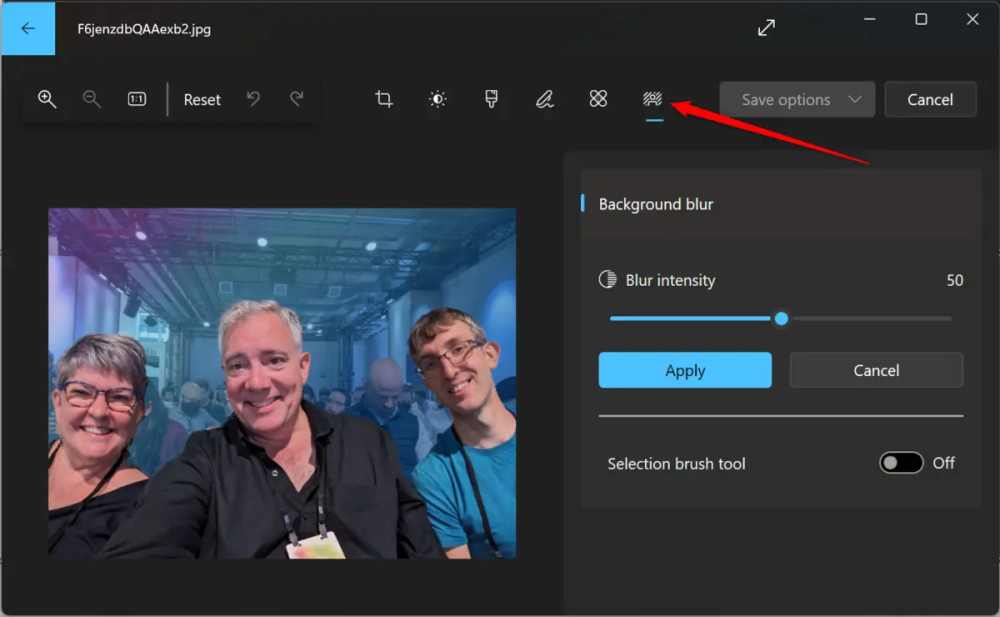This screenshot has width=1000, height=617.
Task: Apply the background blur
Action: [685, 370]
